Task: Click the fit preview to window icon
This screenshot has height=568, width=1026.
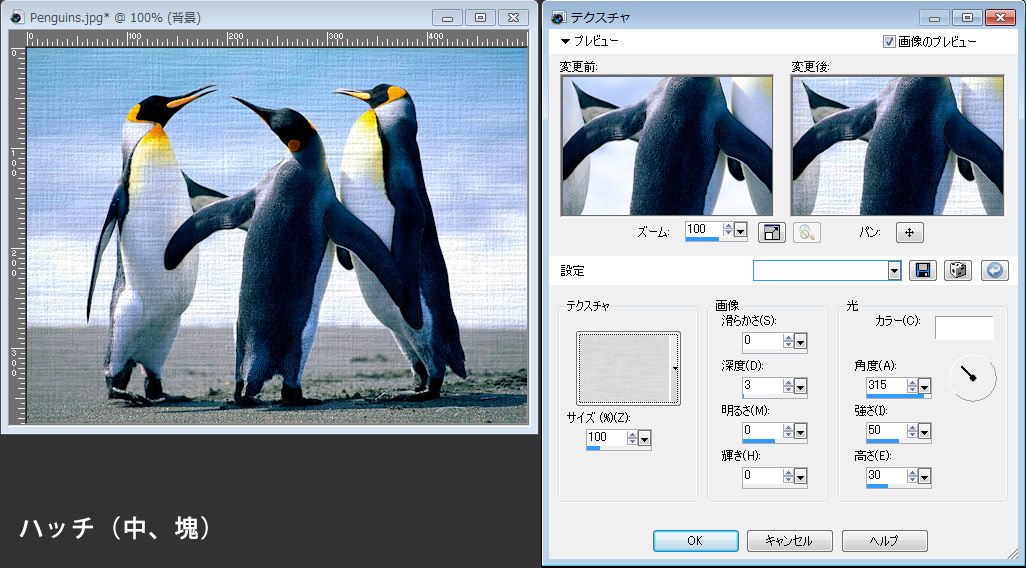Action: (771, 232)
